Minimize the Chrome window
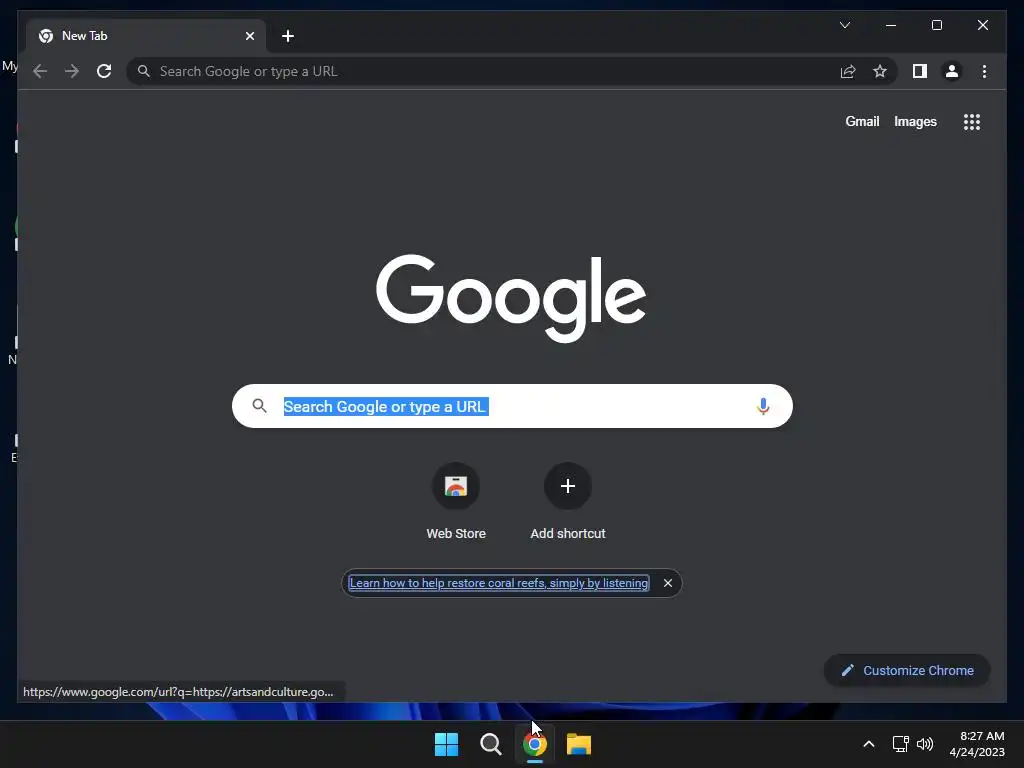The height and width of the screenshot is (768, 1024). click(x=891, y=25)
